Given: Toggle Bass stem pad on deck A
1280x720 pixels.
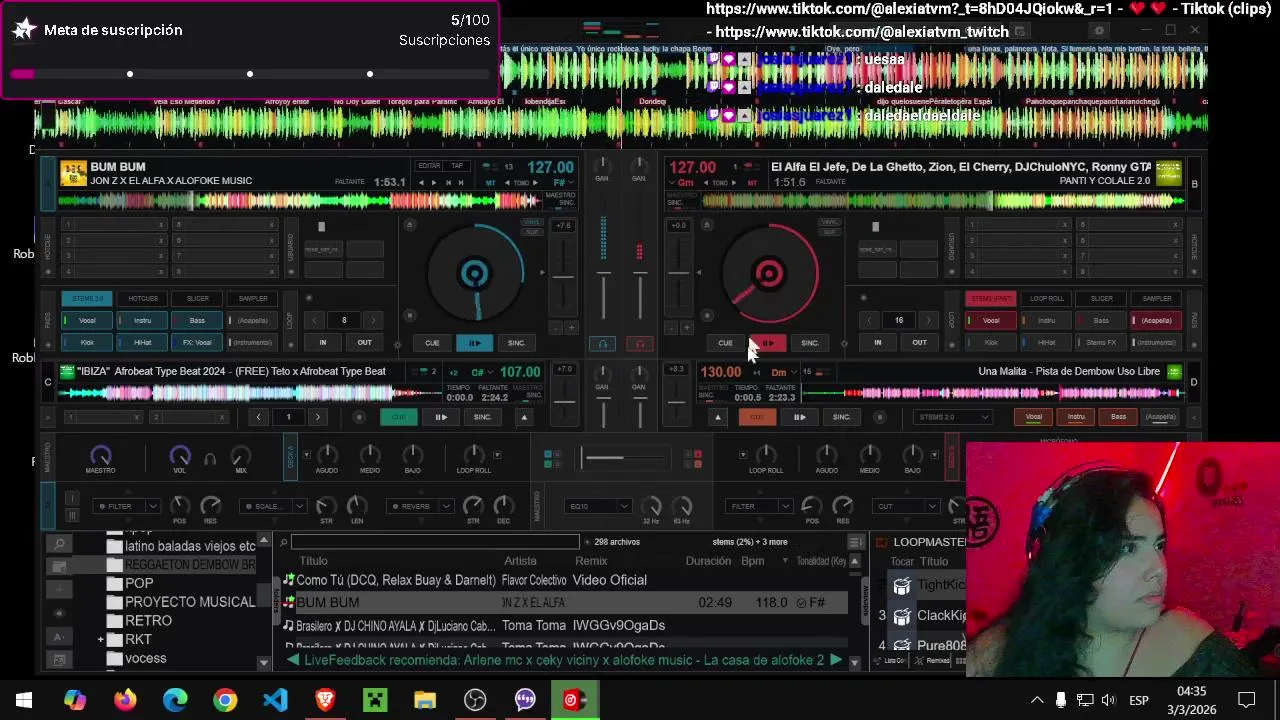Looking at the screenshot, I should click(197, 320).
